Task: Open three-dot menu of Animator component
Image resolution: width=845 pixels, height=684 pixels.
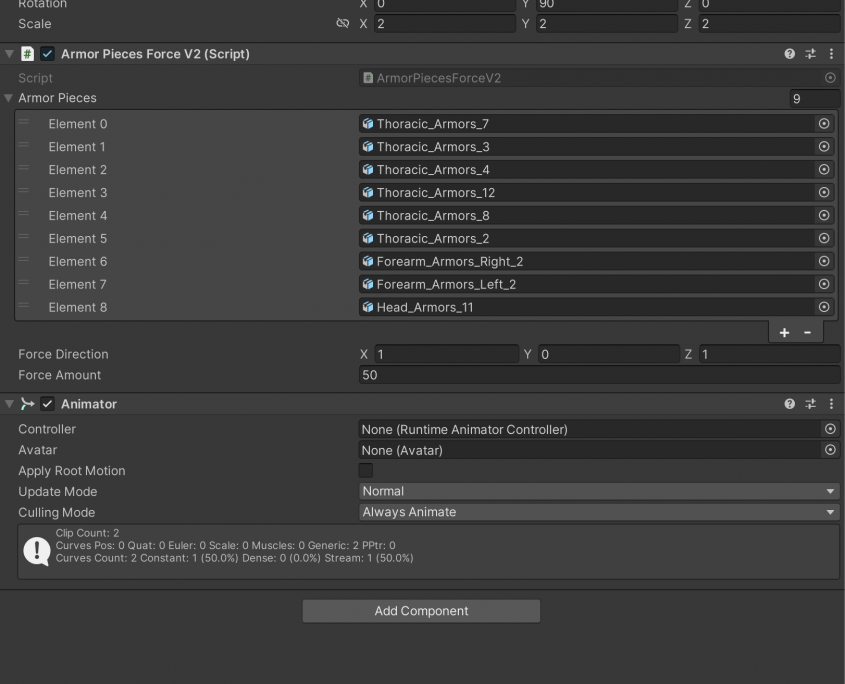Action: (x=830, y=404)
